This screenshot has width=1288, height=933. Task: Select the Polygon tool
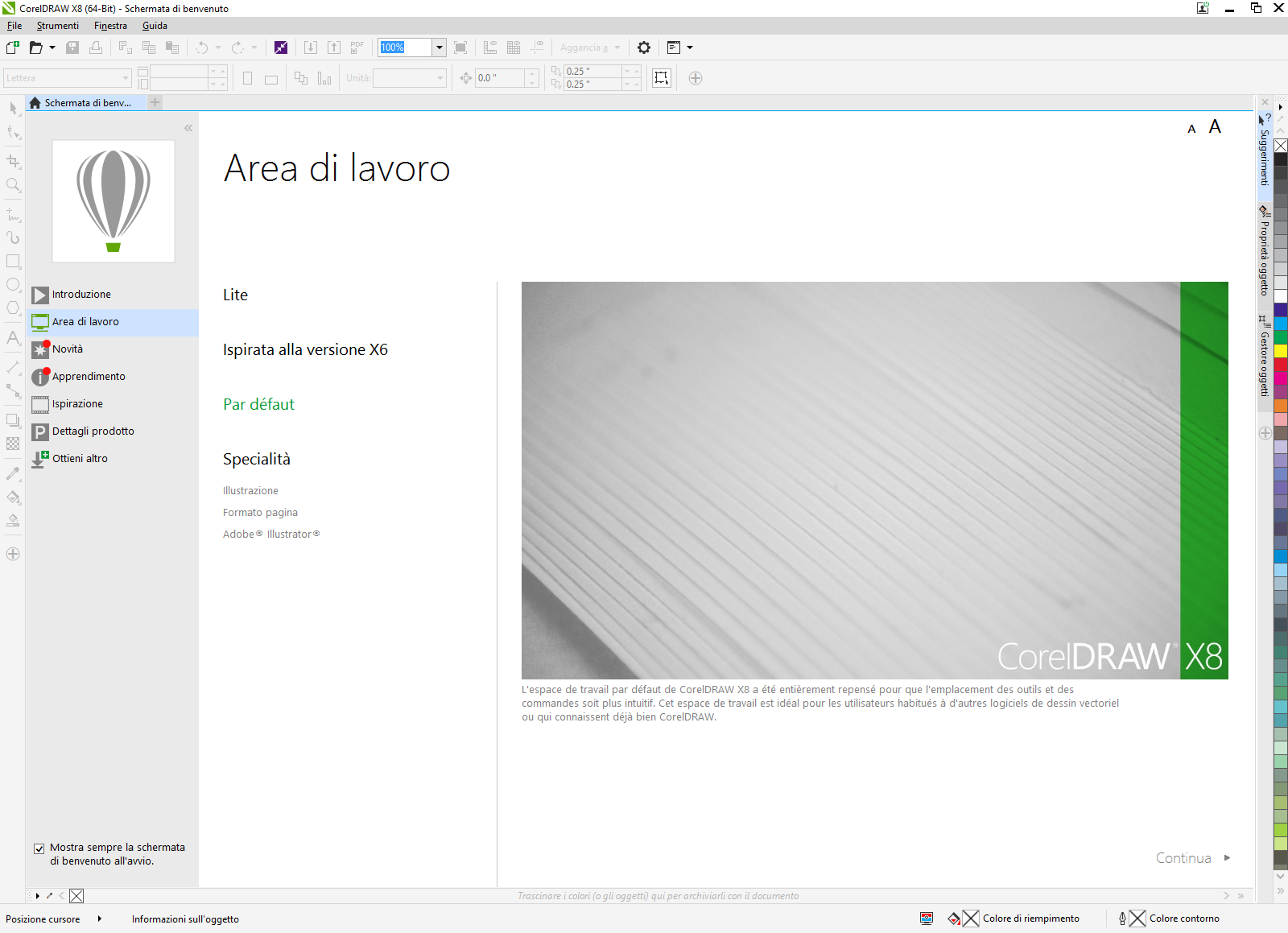[13, 308]
